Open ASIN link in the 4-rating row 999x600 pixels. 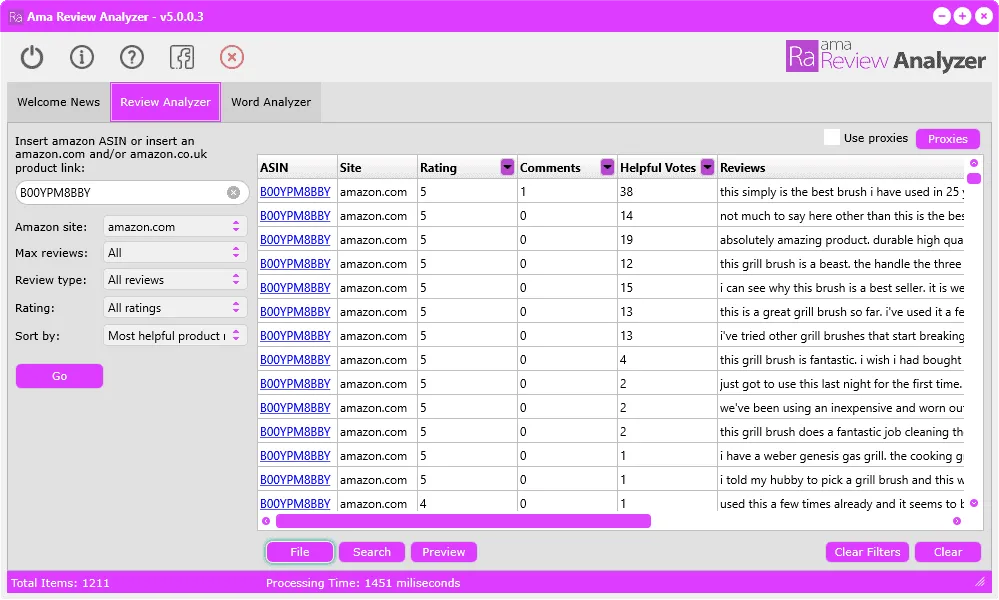tap(295, 503)
